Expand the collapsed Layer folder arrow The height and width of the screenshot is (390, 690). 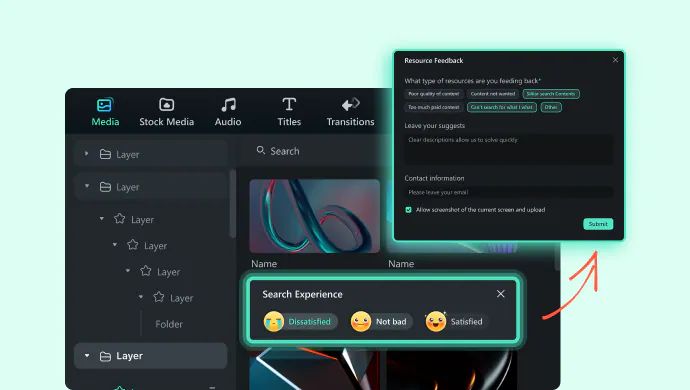coord(87,154)
